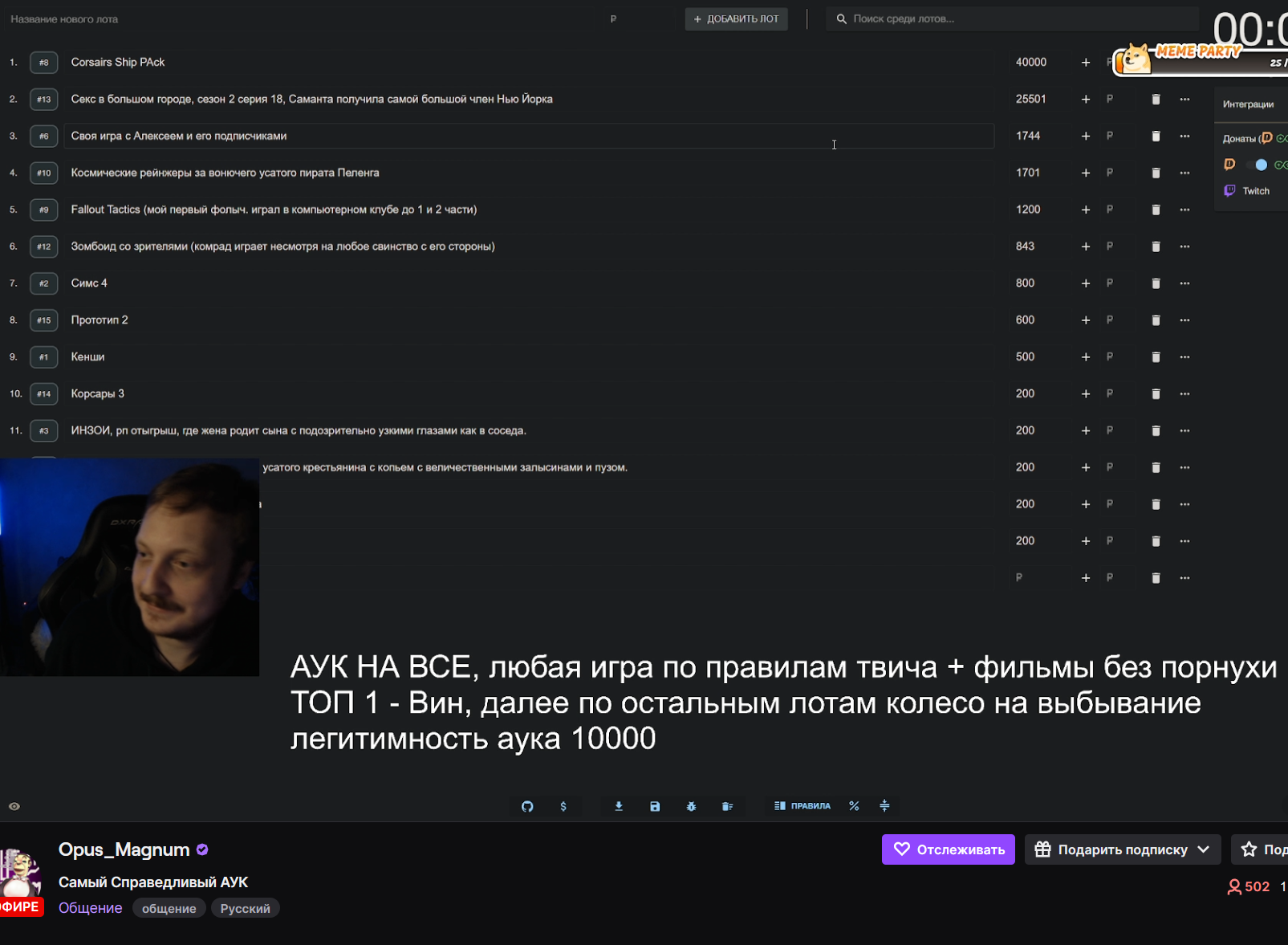Click the 25501 amount field
Screen dimensions: 1288x945
tap(1038, 100)
